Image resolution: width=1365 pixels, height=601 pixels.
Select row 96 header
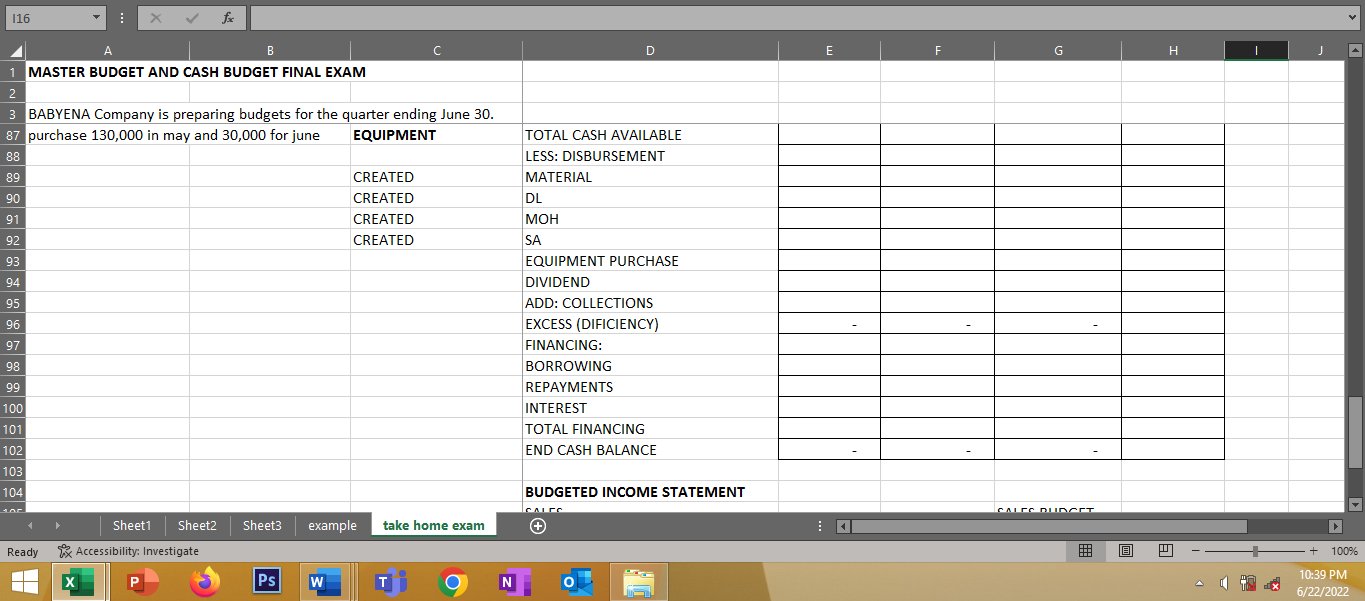(13, 324)
